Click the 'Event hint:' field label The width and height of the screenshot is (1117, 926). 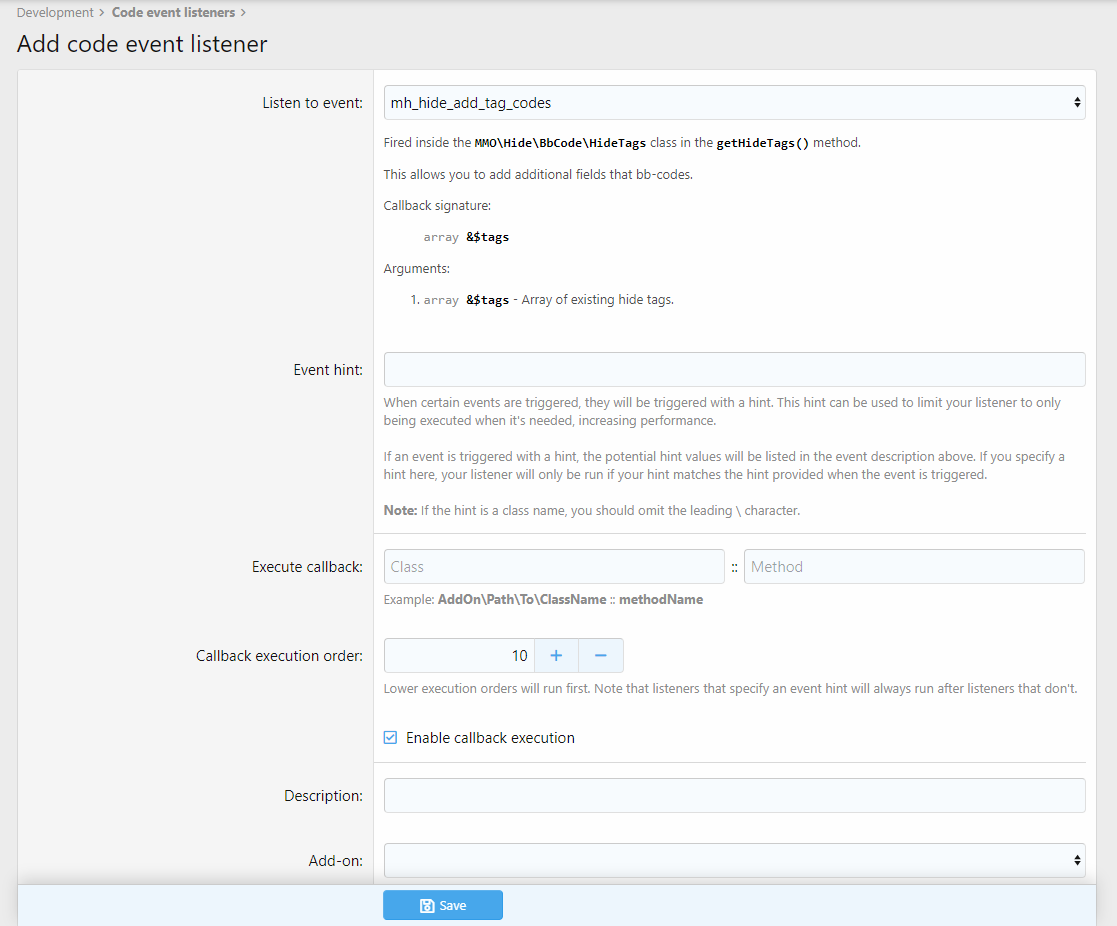pyautogui.click(x=328, y=369)
